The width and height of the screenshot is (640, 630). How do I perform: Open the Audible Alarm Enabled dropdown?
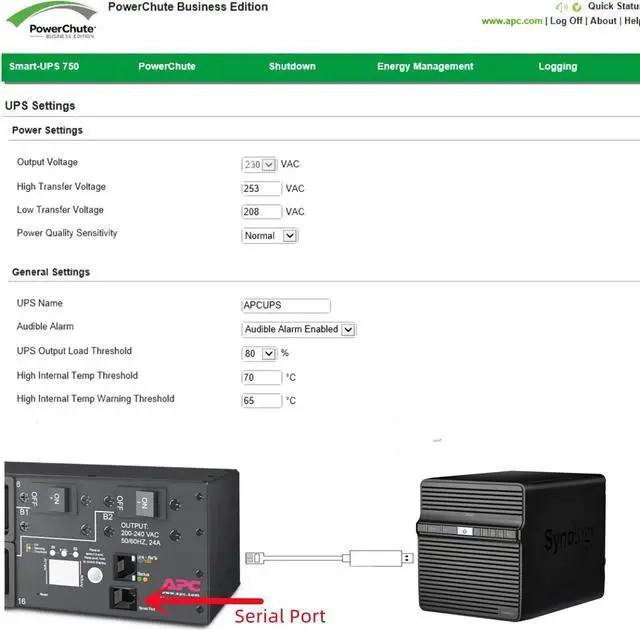pyautogui.click(x=299, y=329)
